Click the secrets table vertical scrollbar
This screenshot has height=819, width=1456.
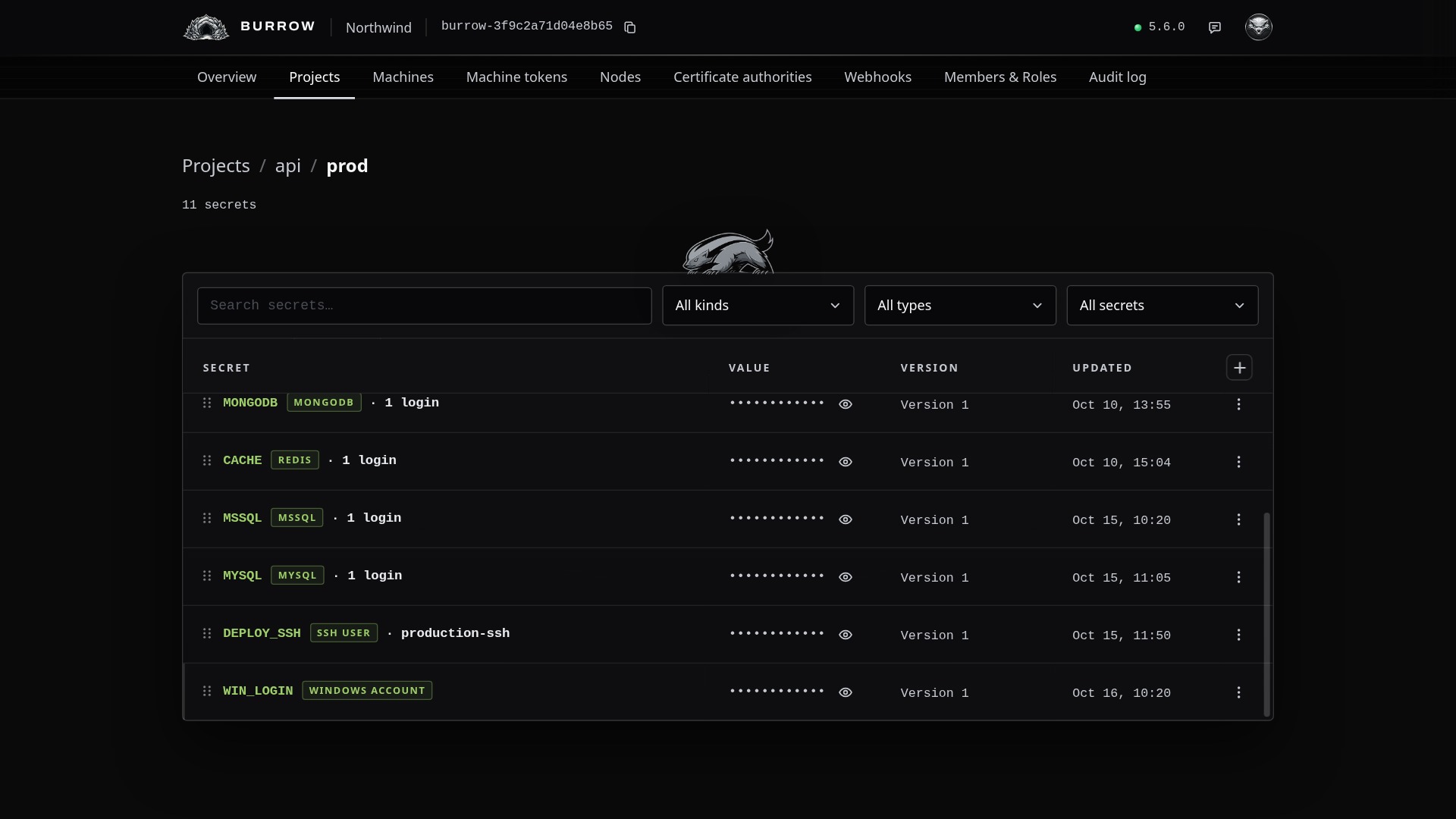(1266, 614)
